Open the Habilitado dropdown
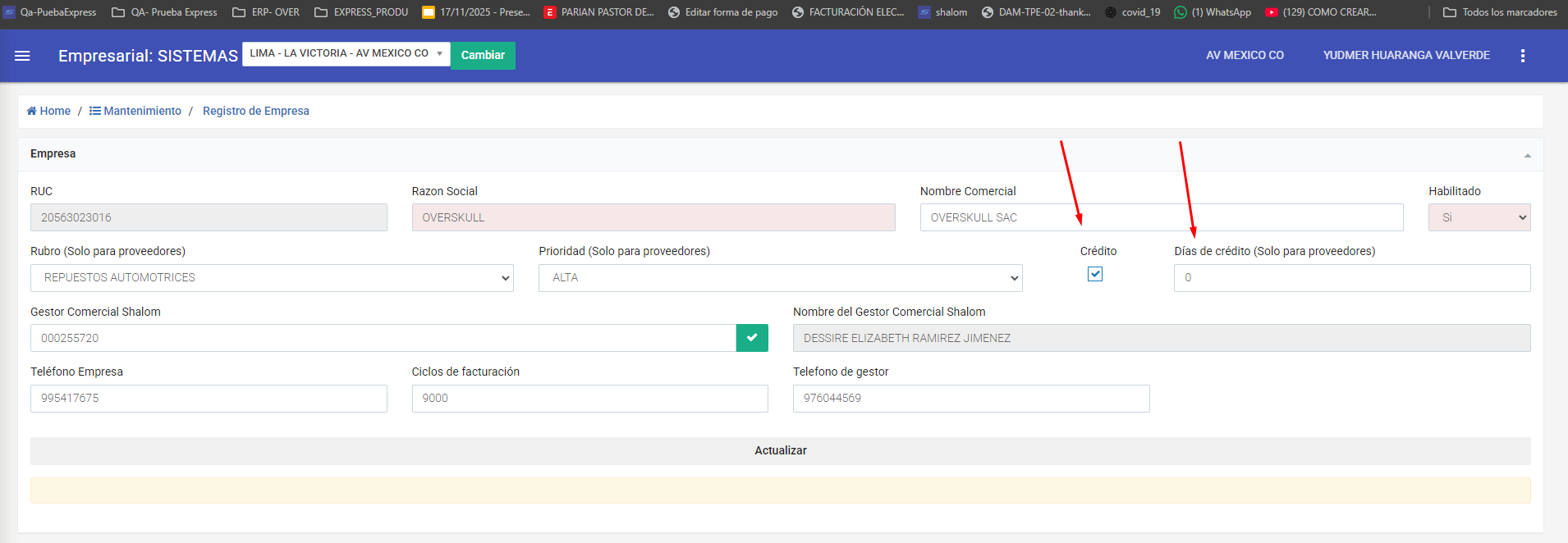The height and width of the screenshot is (543, 1568). (1479, 217)
